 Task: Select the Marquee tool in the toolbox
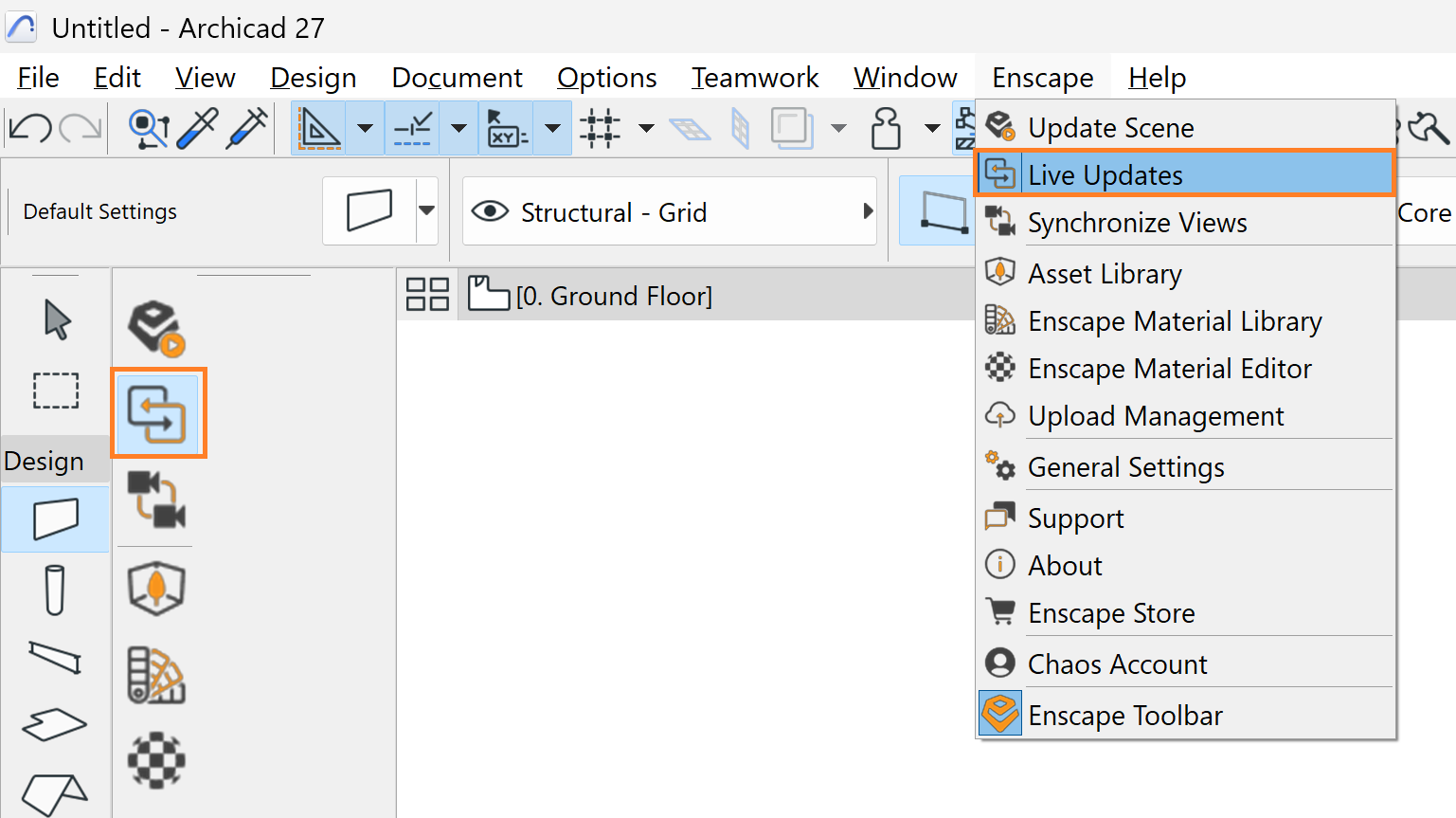point(56,391)
